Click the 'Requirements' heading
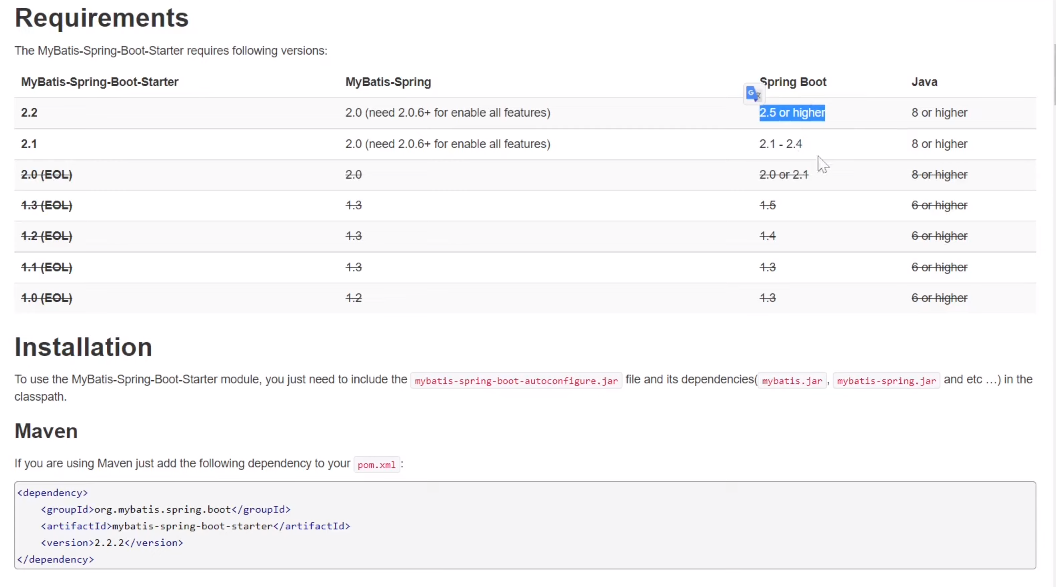Screen dimensions: 1056x587 101,18
